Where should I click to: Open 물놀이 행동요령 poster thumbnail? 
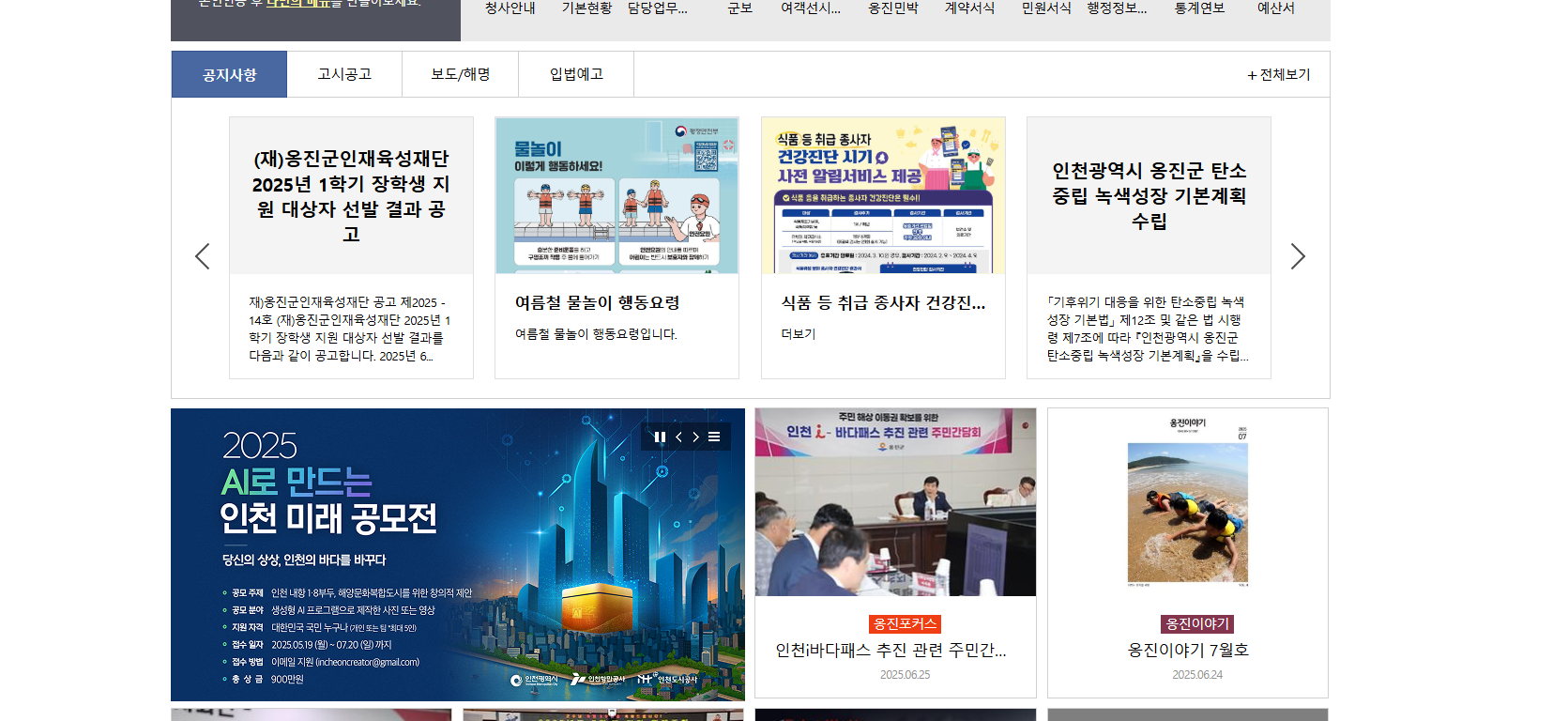(617, 195)
